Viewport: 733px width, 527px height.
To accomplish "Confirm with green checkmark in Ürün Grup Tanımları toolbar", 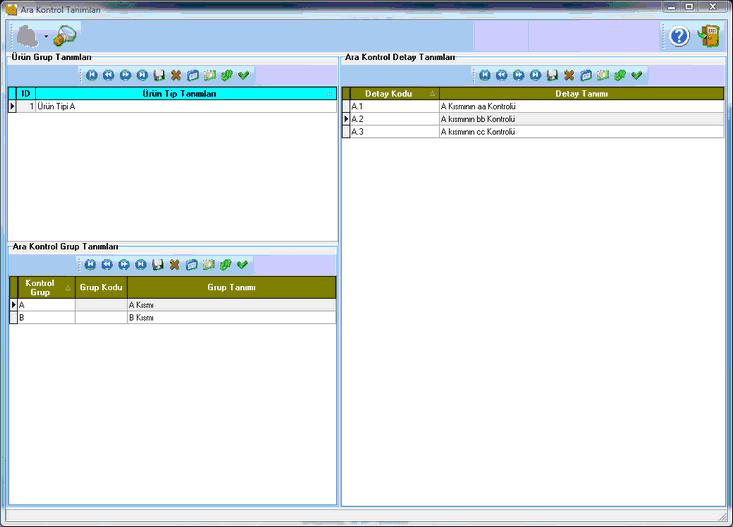I will (244, 75).
